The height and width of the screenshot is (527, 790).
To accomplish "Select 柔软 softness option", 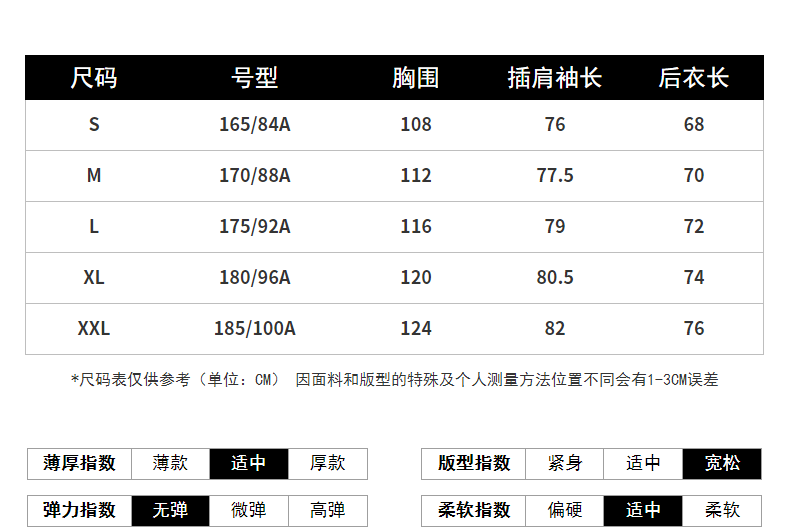I will [722, 510].
